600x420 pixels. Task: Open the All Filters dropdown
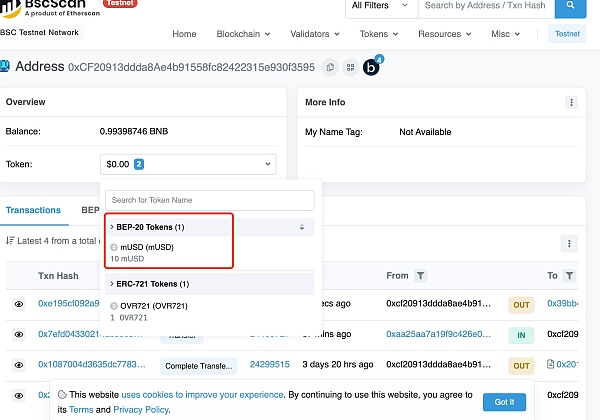click(x=381, y=6)
